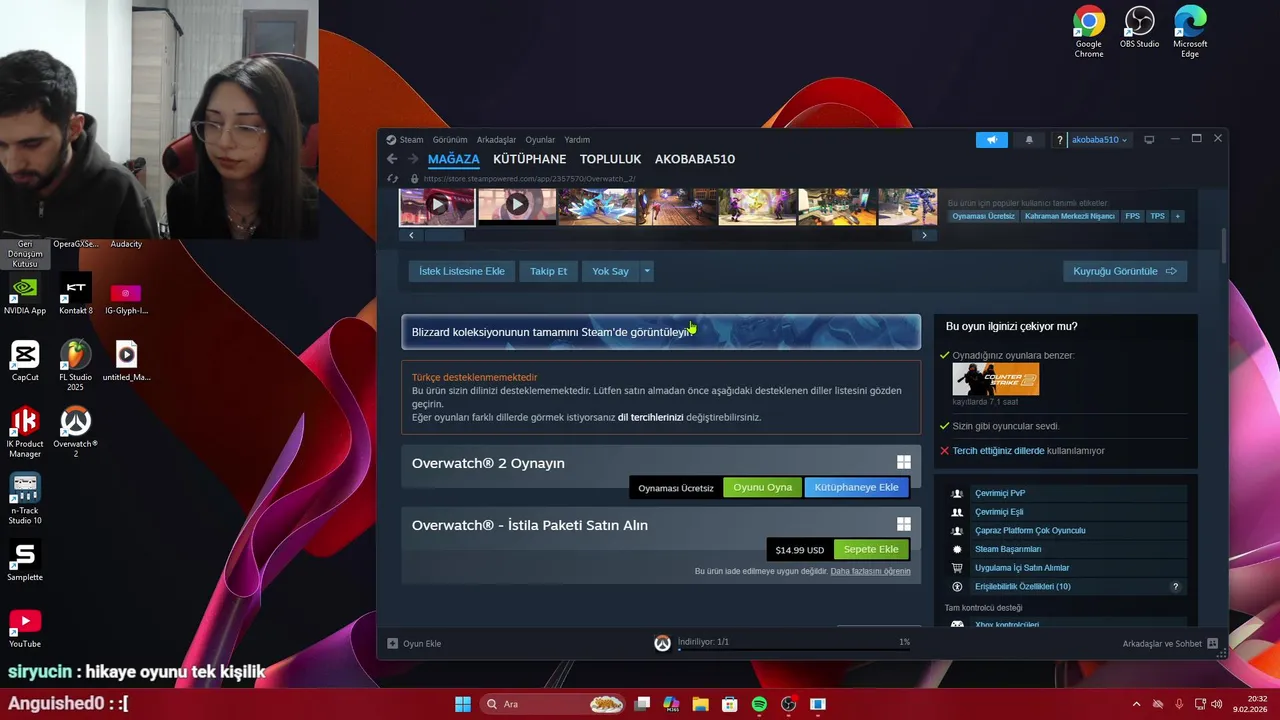Expand the Yok Say dropdown arrow
This screenshot has height=720, width=1280.
[x=647, y=271]
